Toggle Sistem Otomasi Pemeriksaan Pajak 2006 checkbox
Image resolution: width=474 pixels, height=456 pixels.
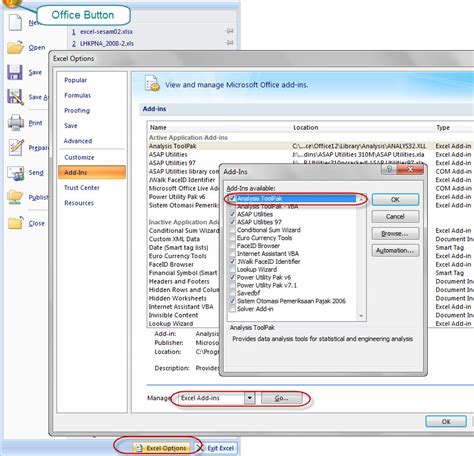pos(232,301)
